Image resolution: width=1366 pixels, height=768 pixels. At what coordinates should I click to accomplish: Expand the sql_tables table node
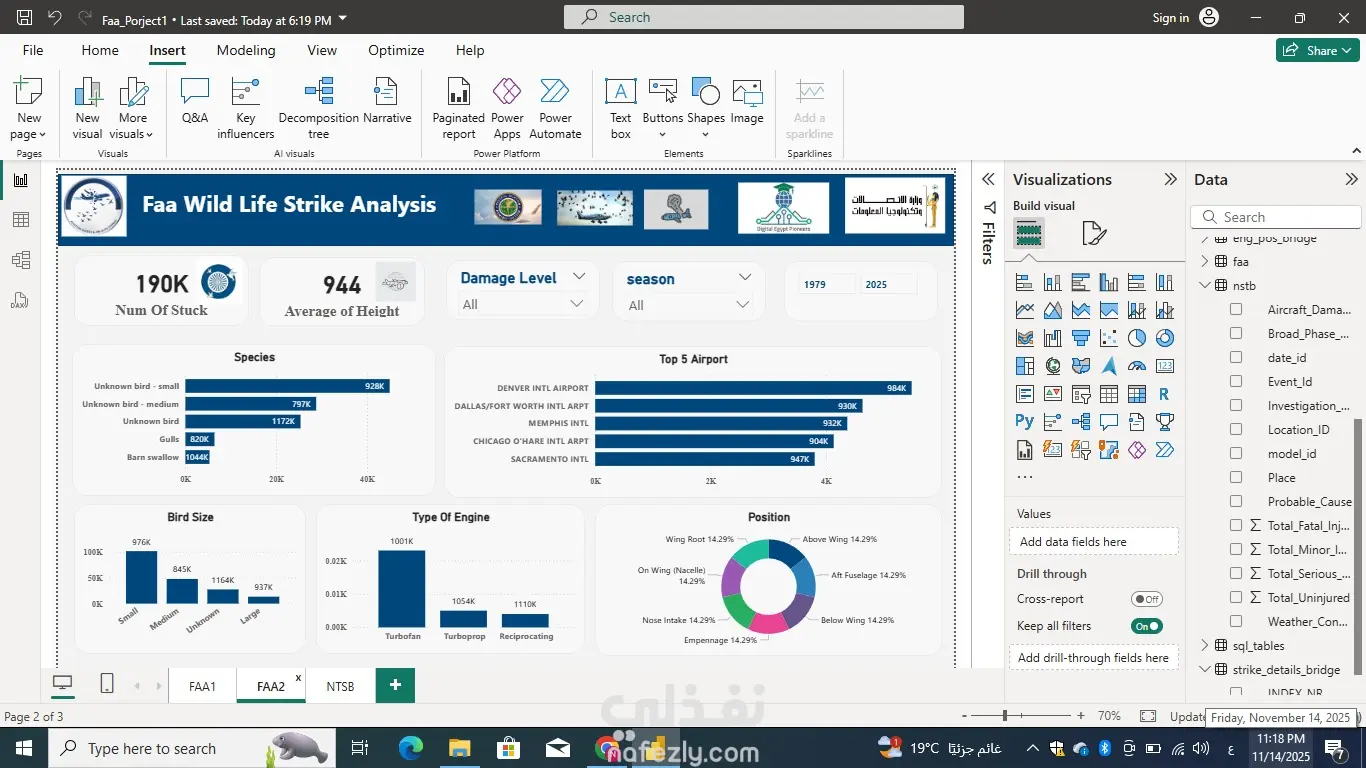tap(1204, 646)
